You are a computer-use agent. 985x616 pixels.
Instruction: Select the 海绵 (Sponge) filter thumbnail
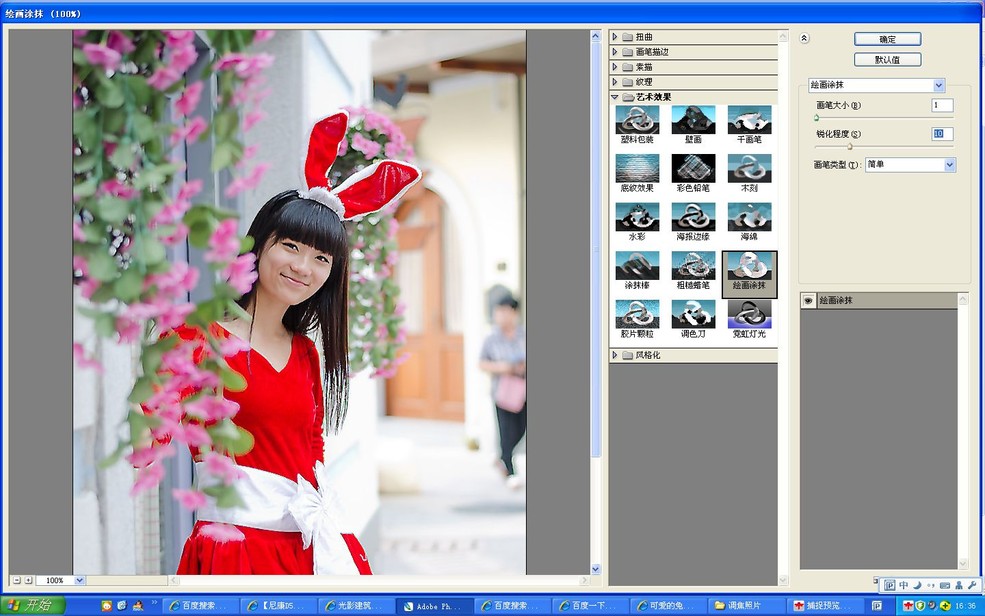(x=750, y=218)
